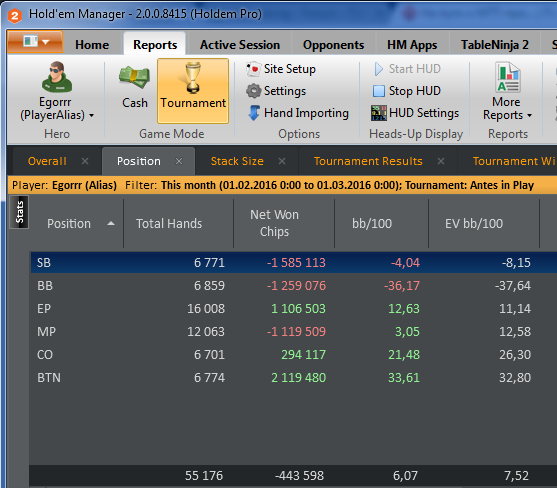Viewport: 557px width, 488px height.
Task: Select the MP position row
Action: tap(293, 332)
